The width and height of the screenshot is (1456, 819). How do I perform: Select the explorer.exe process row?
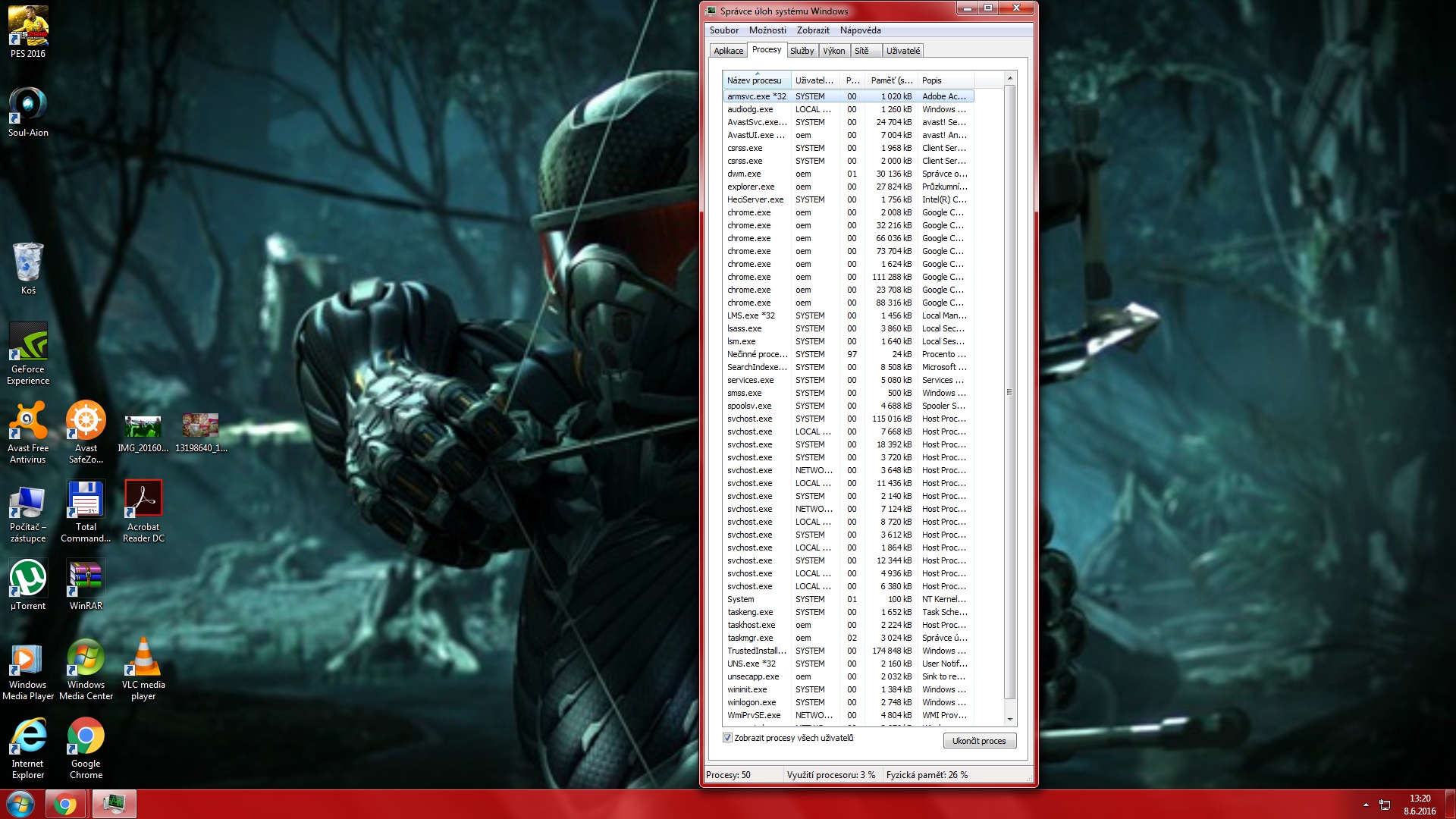tap(751, 187)
